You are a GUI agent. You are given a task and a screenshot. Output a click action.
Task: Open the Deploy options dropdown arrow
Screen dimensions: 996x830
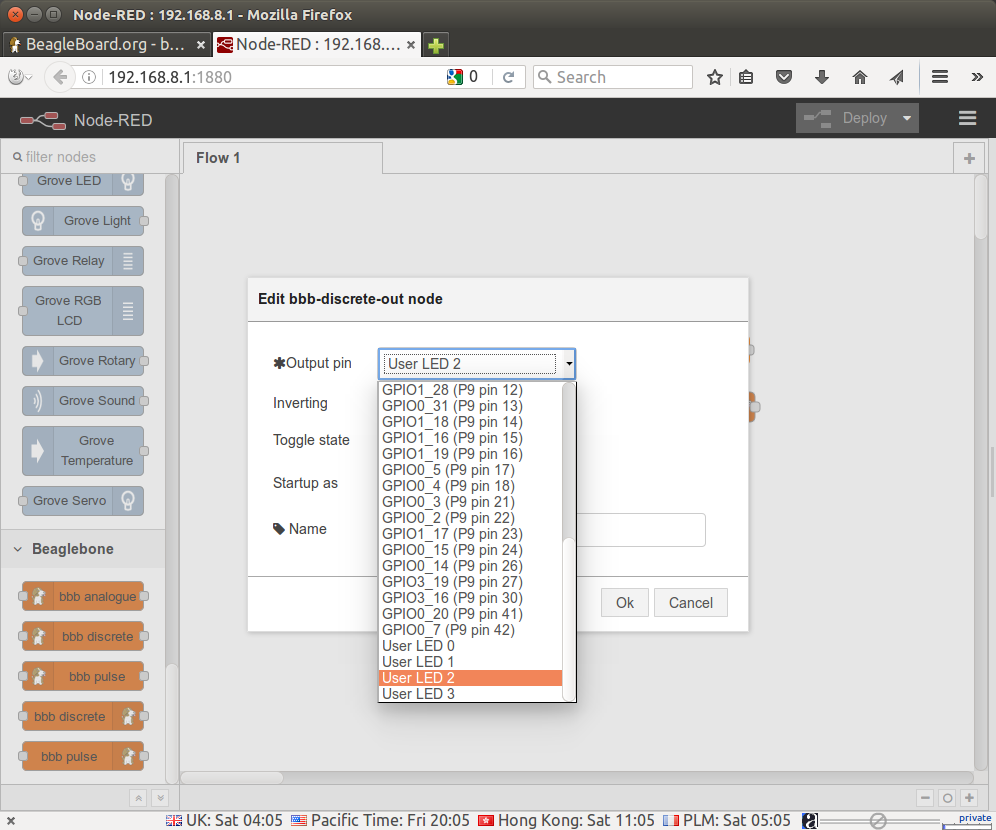point(907,118)
